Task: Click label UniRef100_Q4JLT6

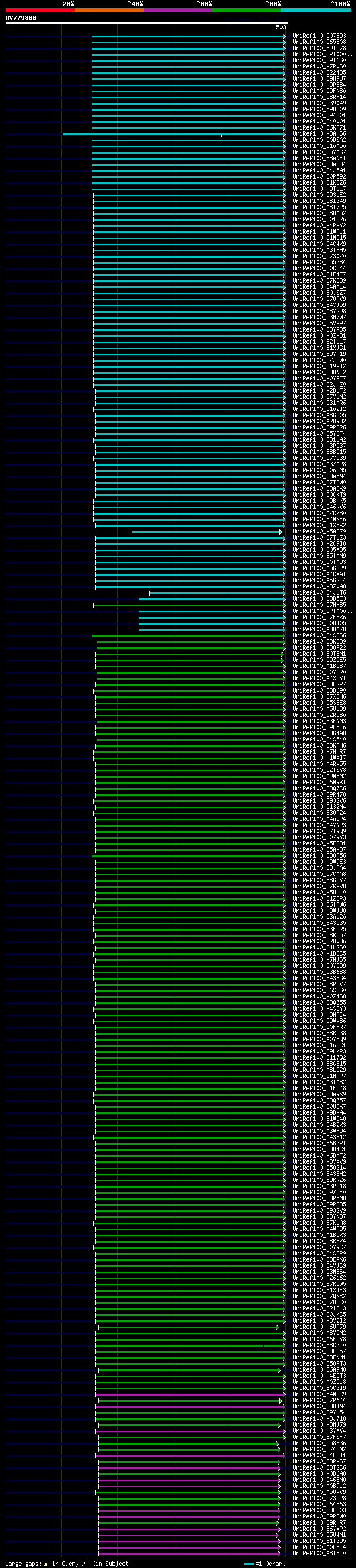Action: click(x=319, y=592)
